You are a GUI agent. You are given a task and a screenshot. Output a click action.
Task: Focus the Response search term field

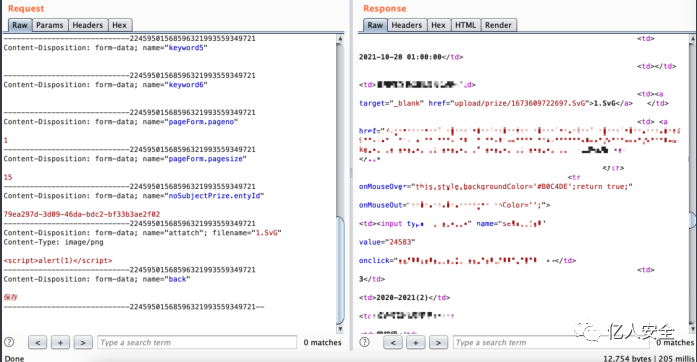(x=550, y=342)
